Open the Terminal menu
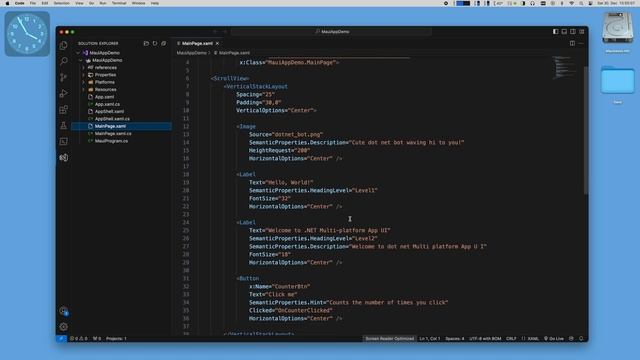The image size is (640, 360). pyautogui.click(x=119, y=3)
